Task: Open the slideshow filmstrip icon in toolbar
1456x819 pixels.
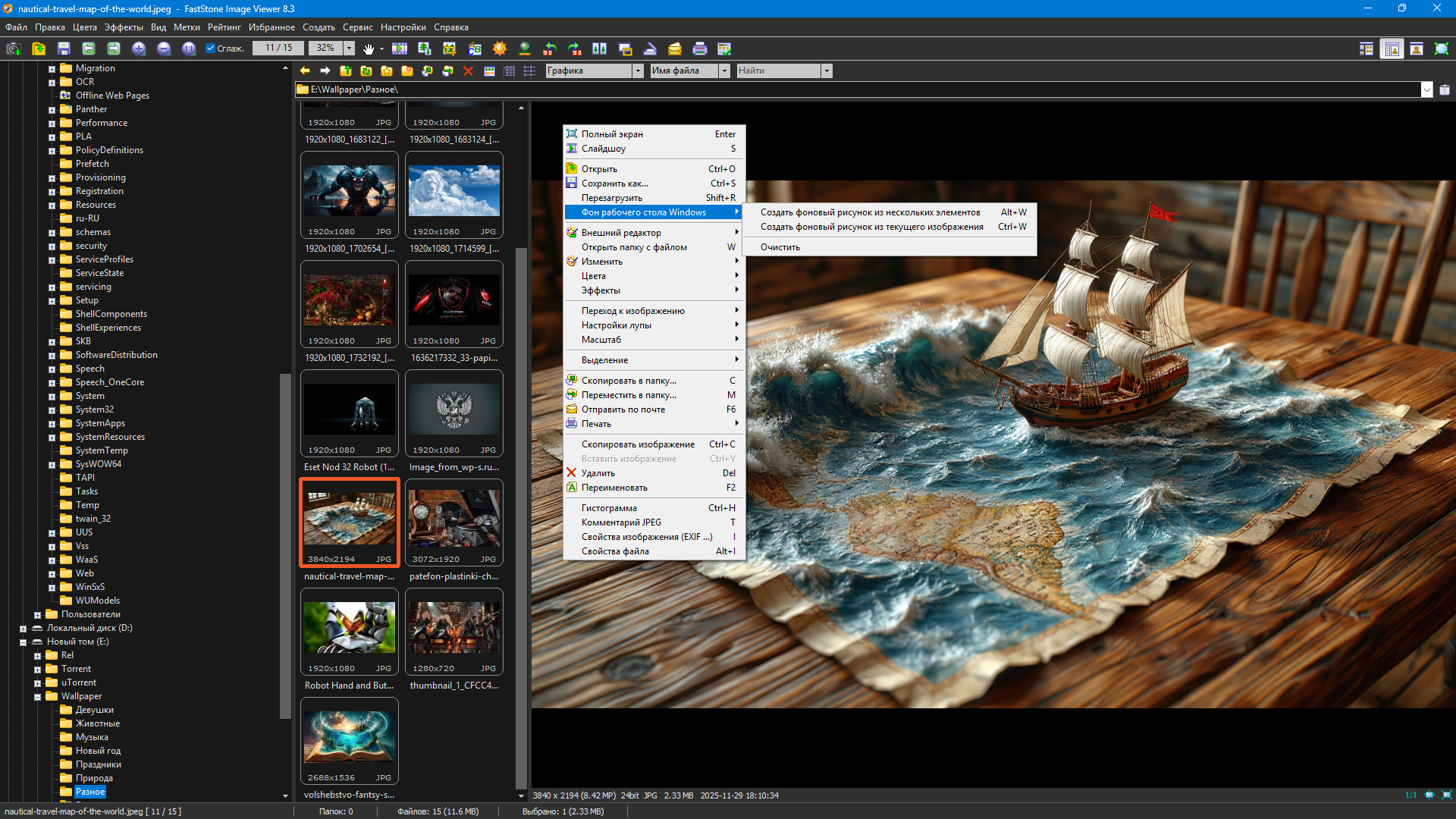Action: pos(400,49)
